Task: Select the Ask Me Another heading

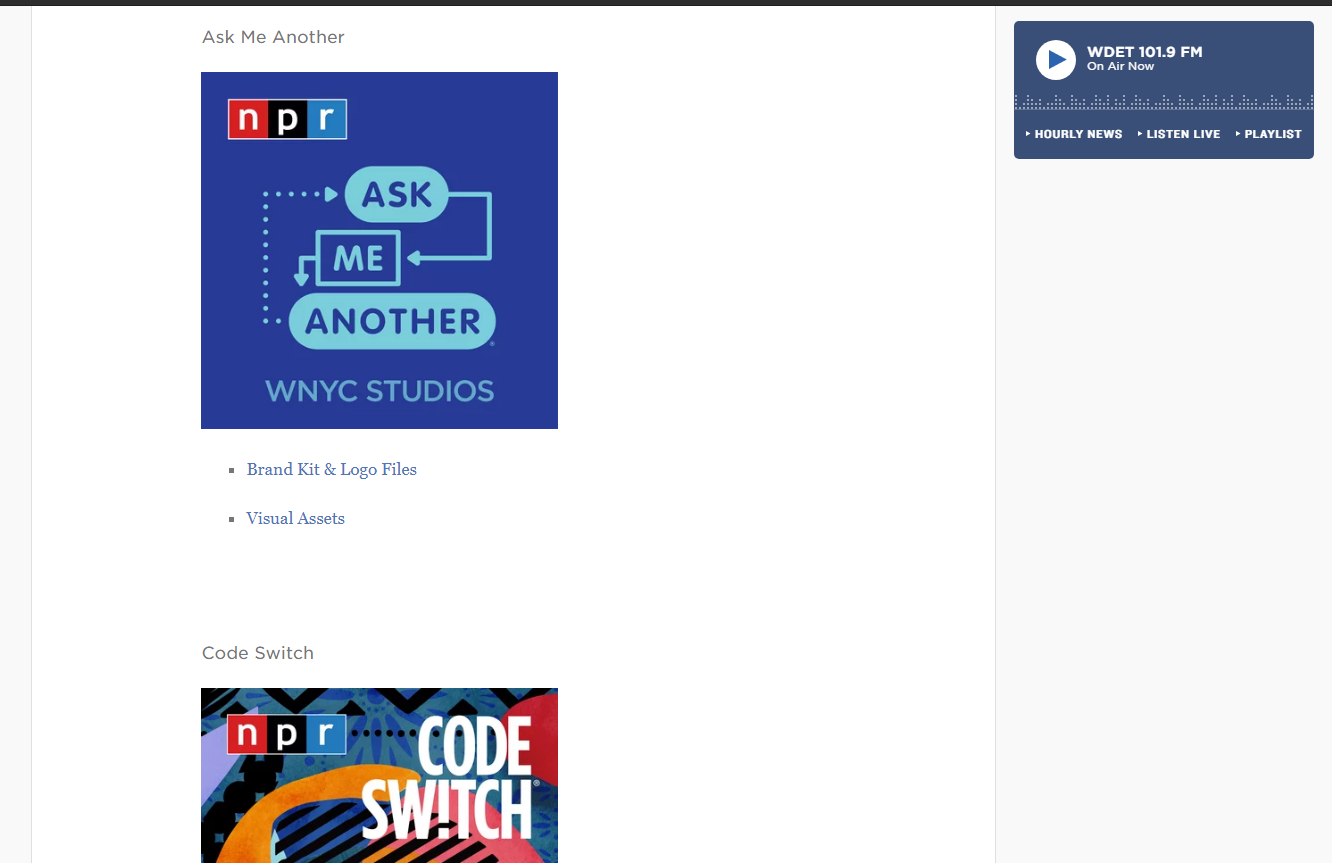Action: coord(273,37)
